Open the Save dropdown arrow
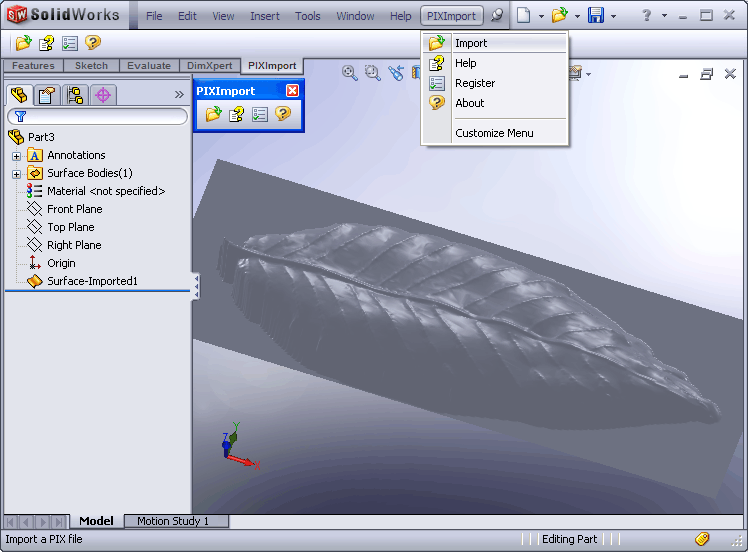Screen dimensions: 748x552 [613, 16]
